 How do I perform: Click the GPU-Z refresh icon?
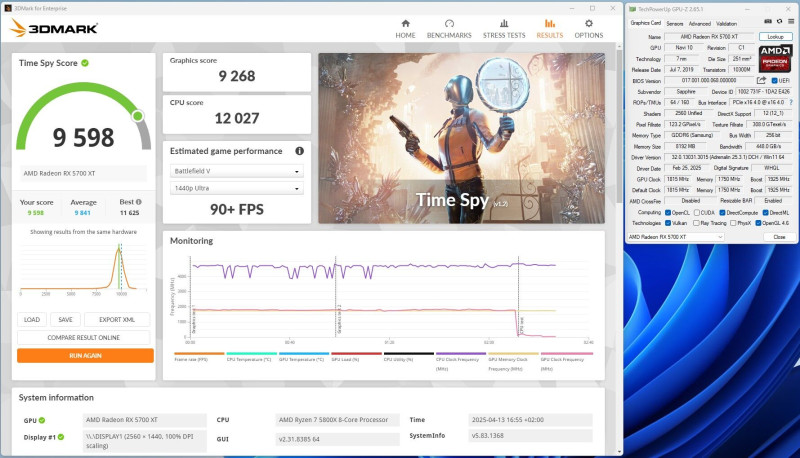(779, 21)
